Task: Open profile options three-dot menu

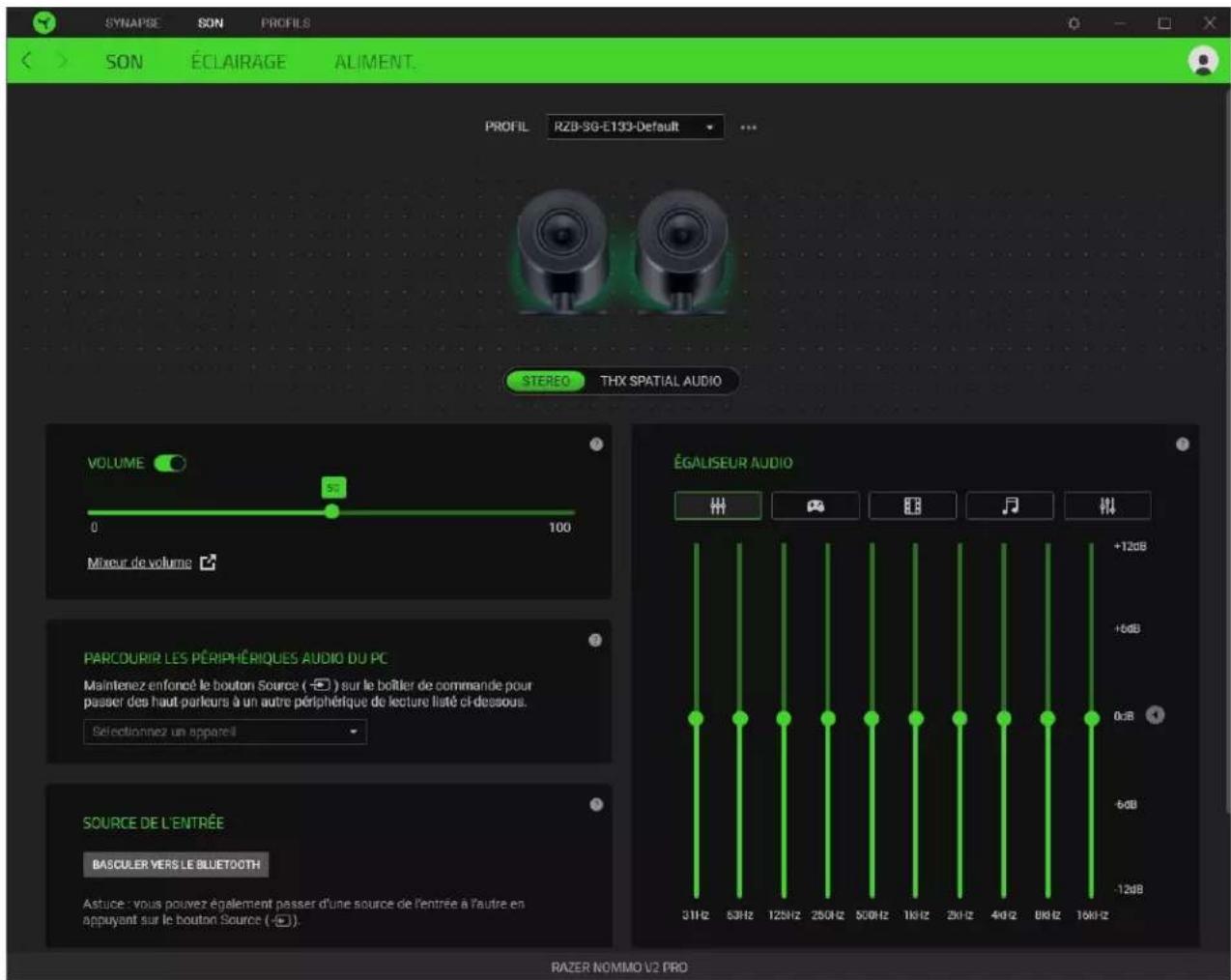Action: tap(749, 127)
